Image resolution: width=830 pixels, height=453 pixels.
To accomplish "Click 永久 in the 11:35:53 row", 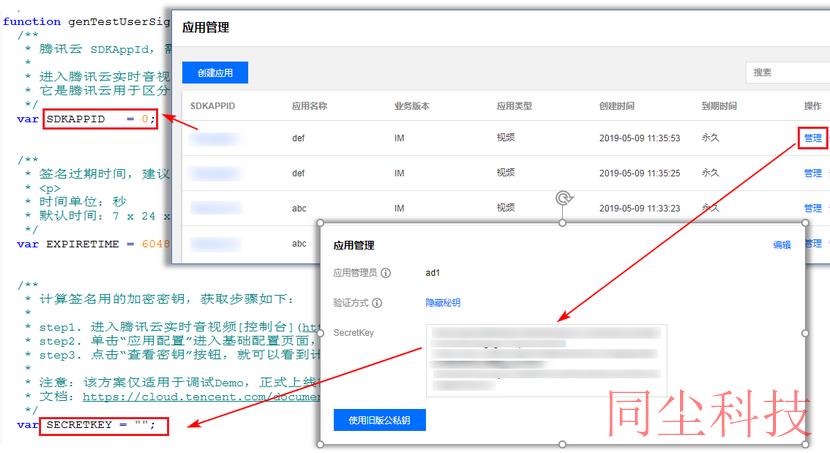I will tap(710, 138).
